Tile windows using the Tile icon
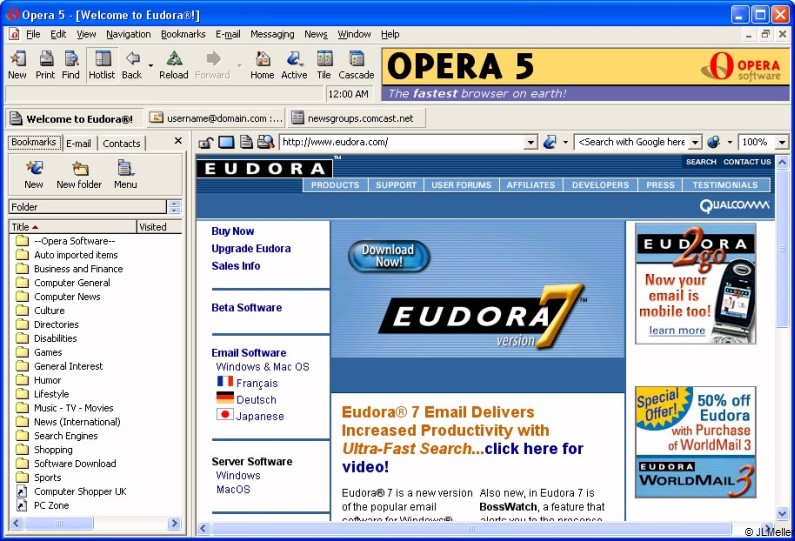Viewport: 795px width, 541px height. click(324, 65)
